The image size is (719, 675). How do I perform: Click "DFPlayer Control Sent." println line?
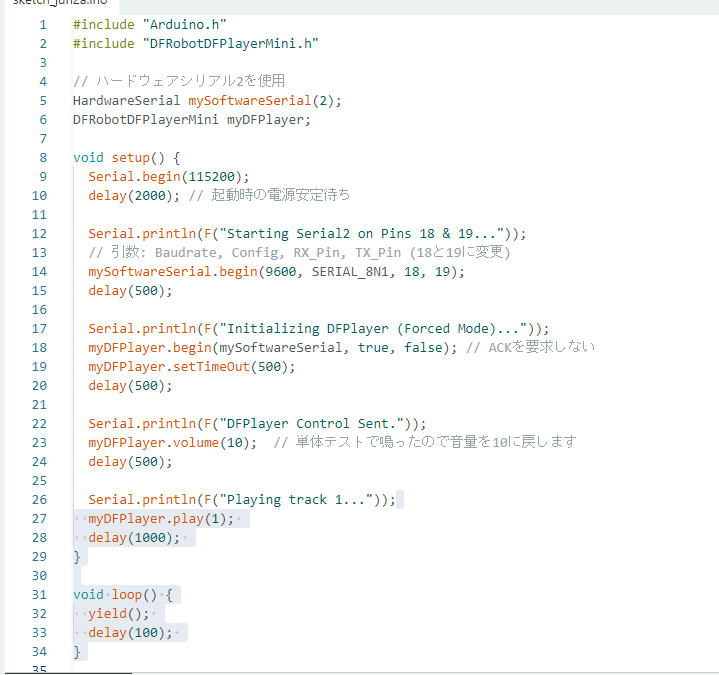[x=257, y=424]
